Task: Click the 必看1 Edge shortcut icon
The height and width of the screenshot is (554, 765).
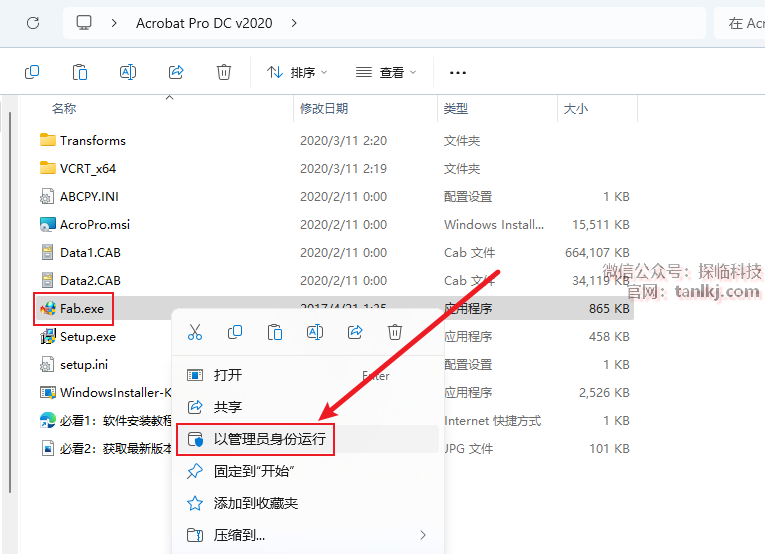Action: 47,420
